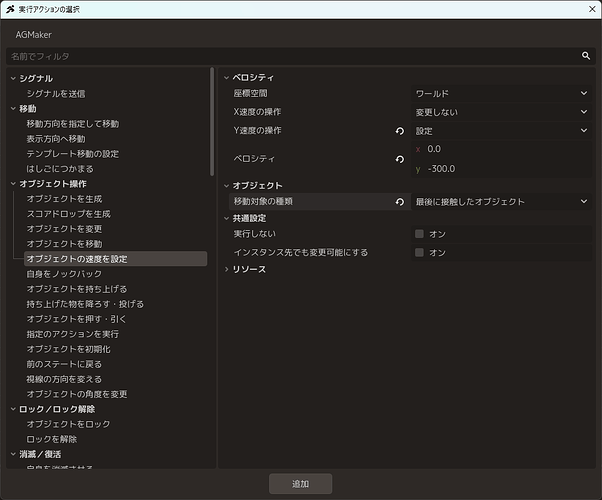Collapse the 共通設定 section

(227, 219)
